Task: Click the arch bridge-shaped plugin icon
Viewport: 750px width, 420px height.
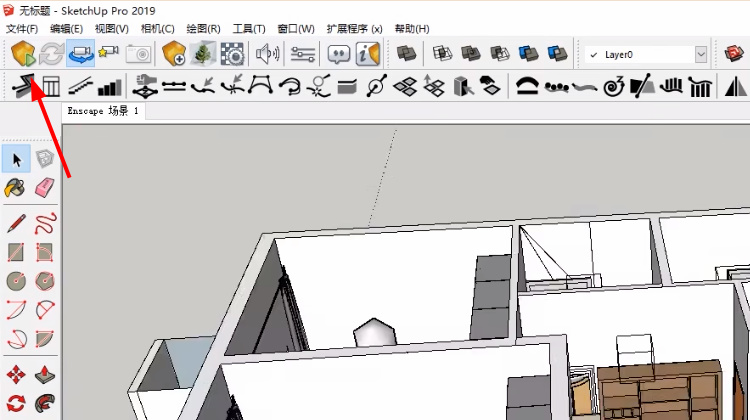Action: 527,86
